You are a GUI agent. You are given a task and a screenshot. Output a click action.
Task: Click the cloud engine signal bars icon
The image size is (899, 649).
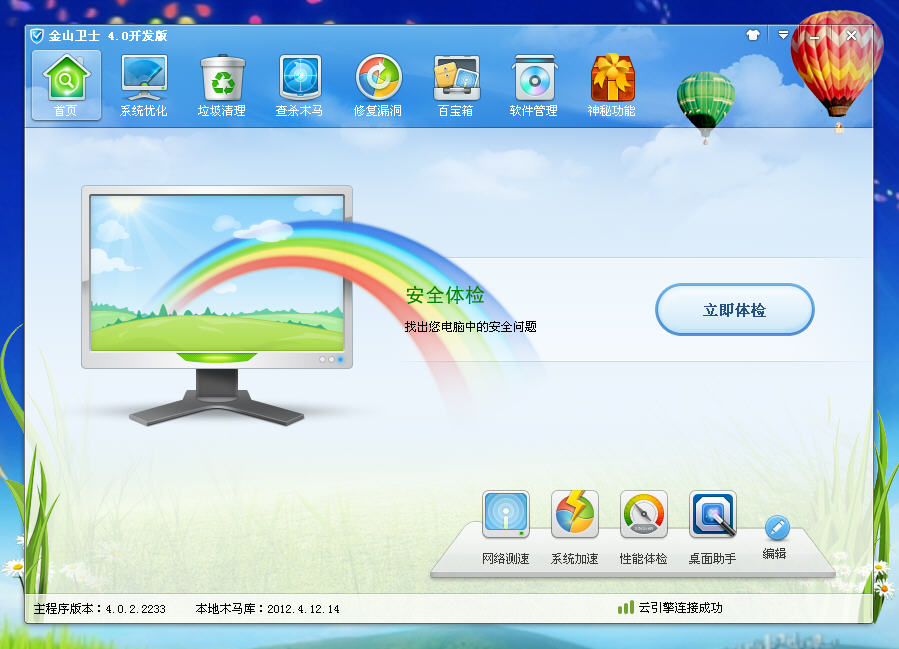click(x=626, y=608)
